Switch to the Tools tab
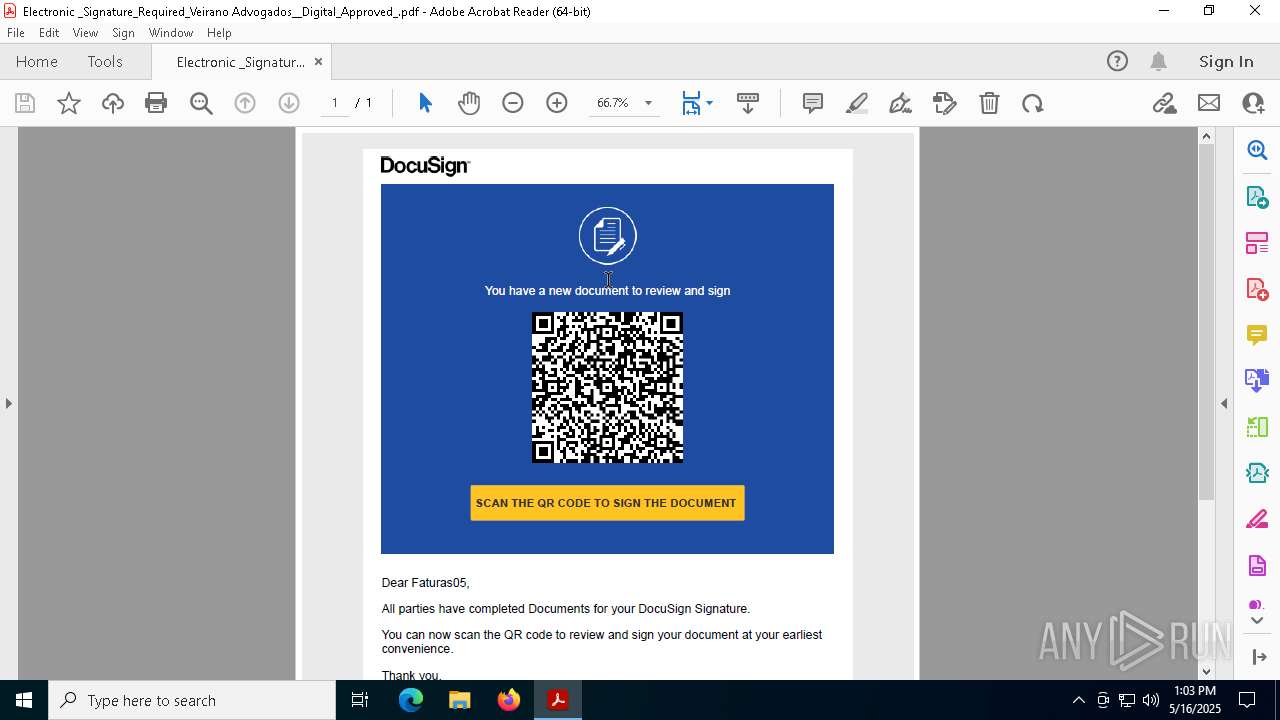1280x720 pixels. (105, 61)
